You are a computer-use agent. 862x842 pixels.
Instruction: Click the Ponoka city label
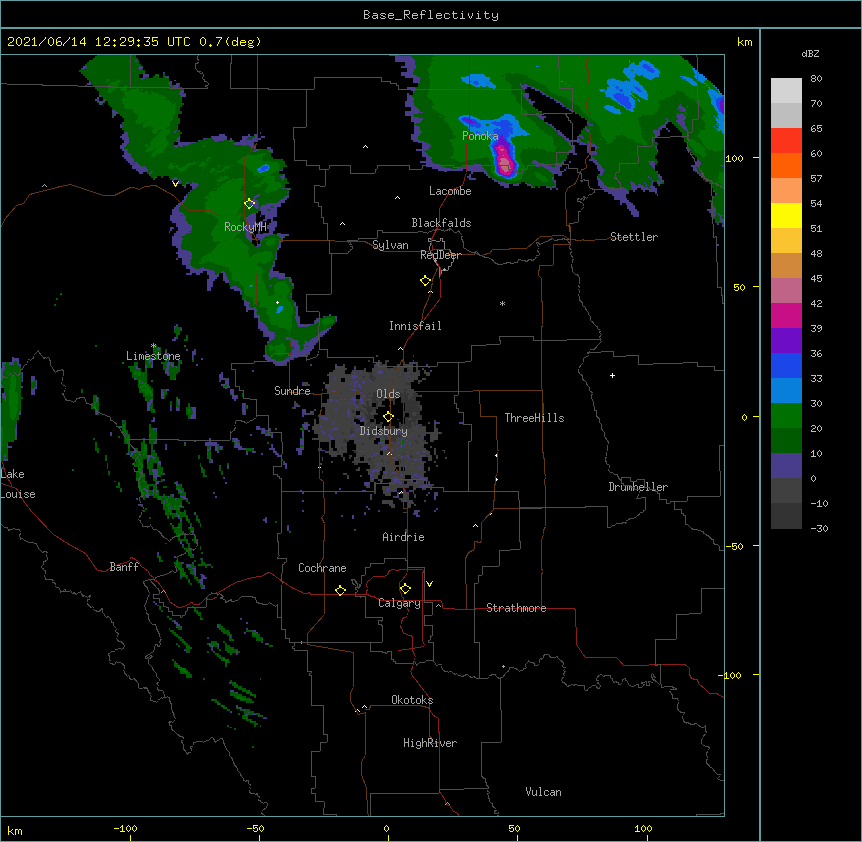coord(480,136)
